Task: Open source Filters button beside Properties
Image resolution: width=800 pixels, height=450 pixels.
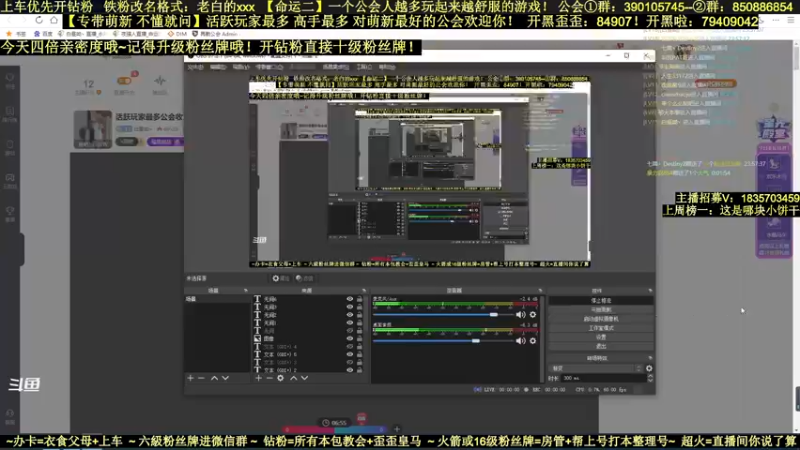Action: point(305,279)
